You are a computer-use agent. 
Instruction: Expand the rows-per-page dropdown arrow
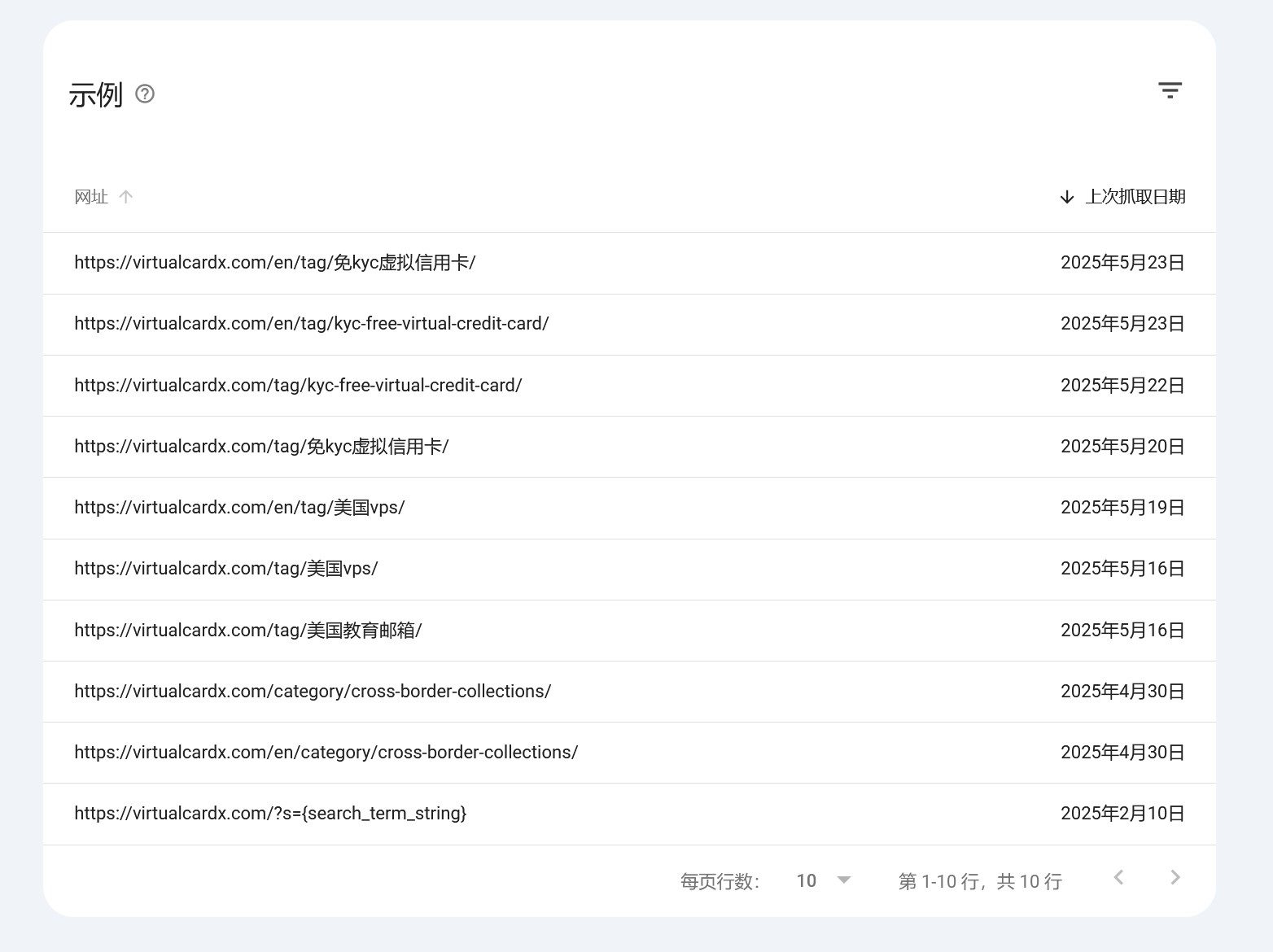(844, 880)
